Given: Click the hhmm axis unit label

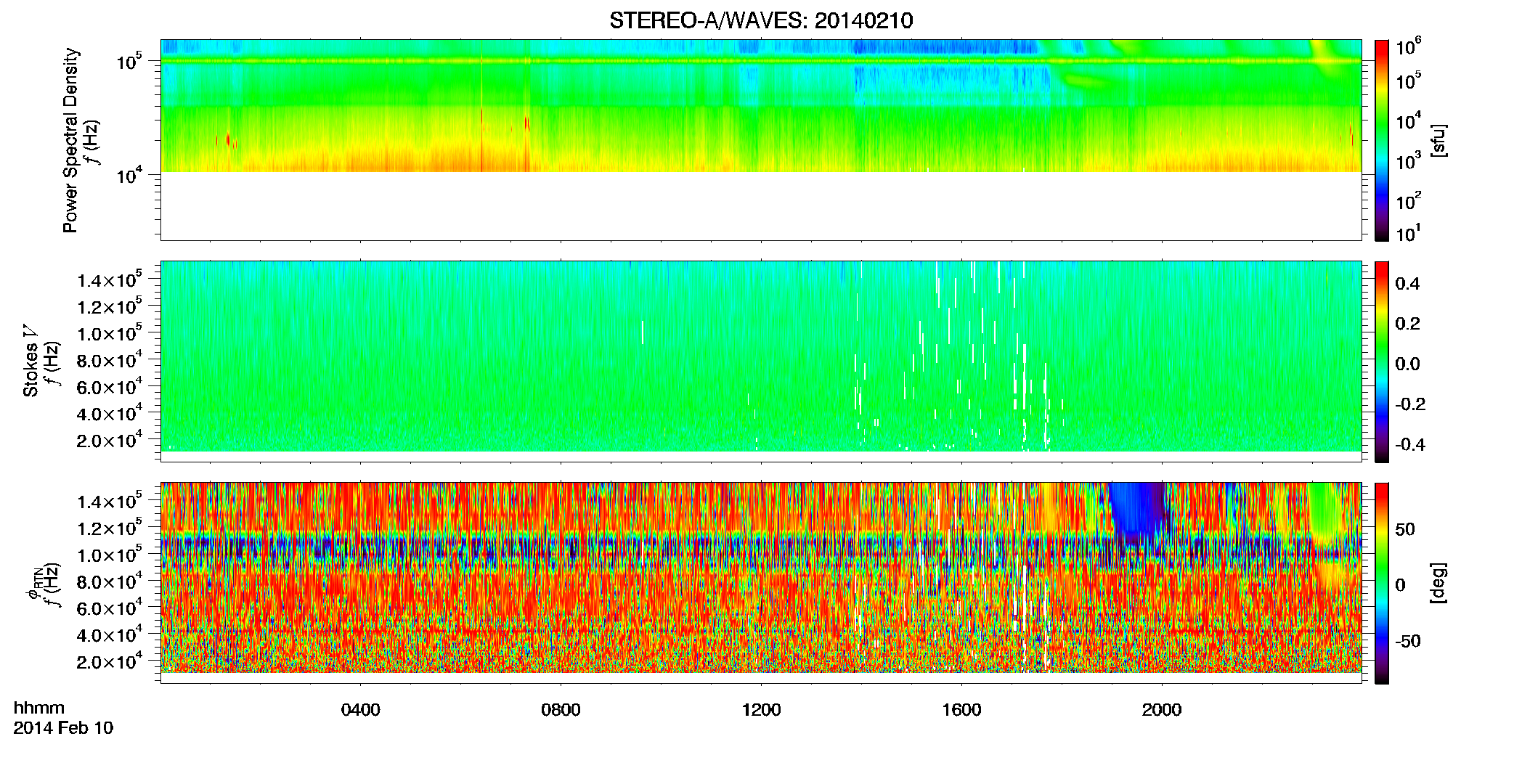Looking at the screenshot, I should point(39,708).
